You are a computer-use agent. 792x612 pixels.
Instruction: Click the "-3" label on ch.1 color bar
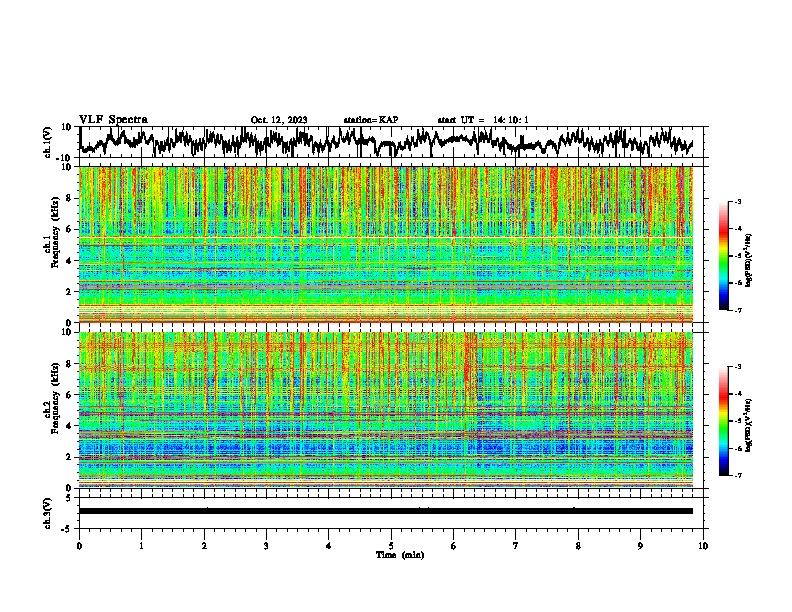pyautogui.click(x=738, y=201)
